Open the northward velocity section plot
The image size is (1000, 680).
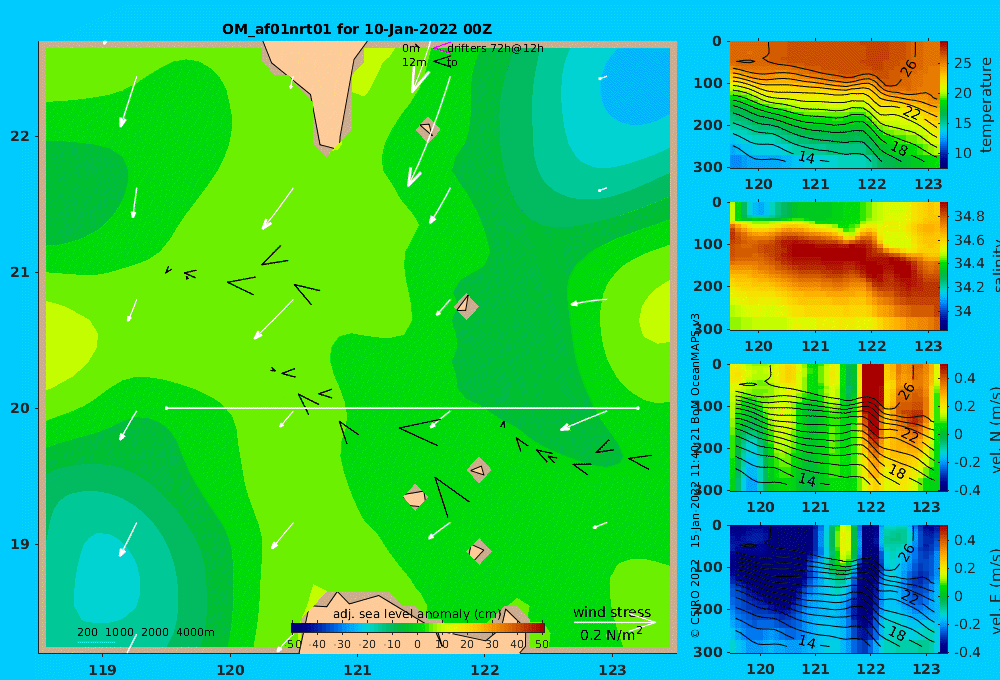coord(834,427)
